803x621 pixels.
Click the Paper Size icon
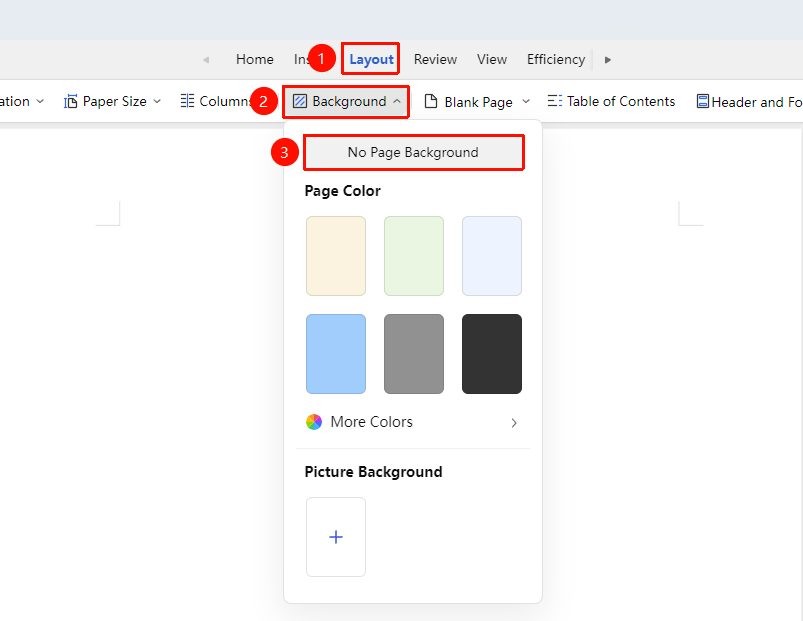tap(70, 101)
